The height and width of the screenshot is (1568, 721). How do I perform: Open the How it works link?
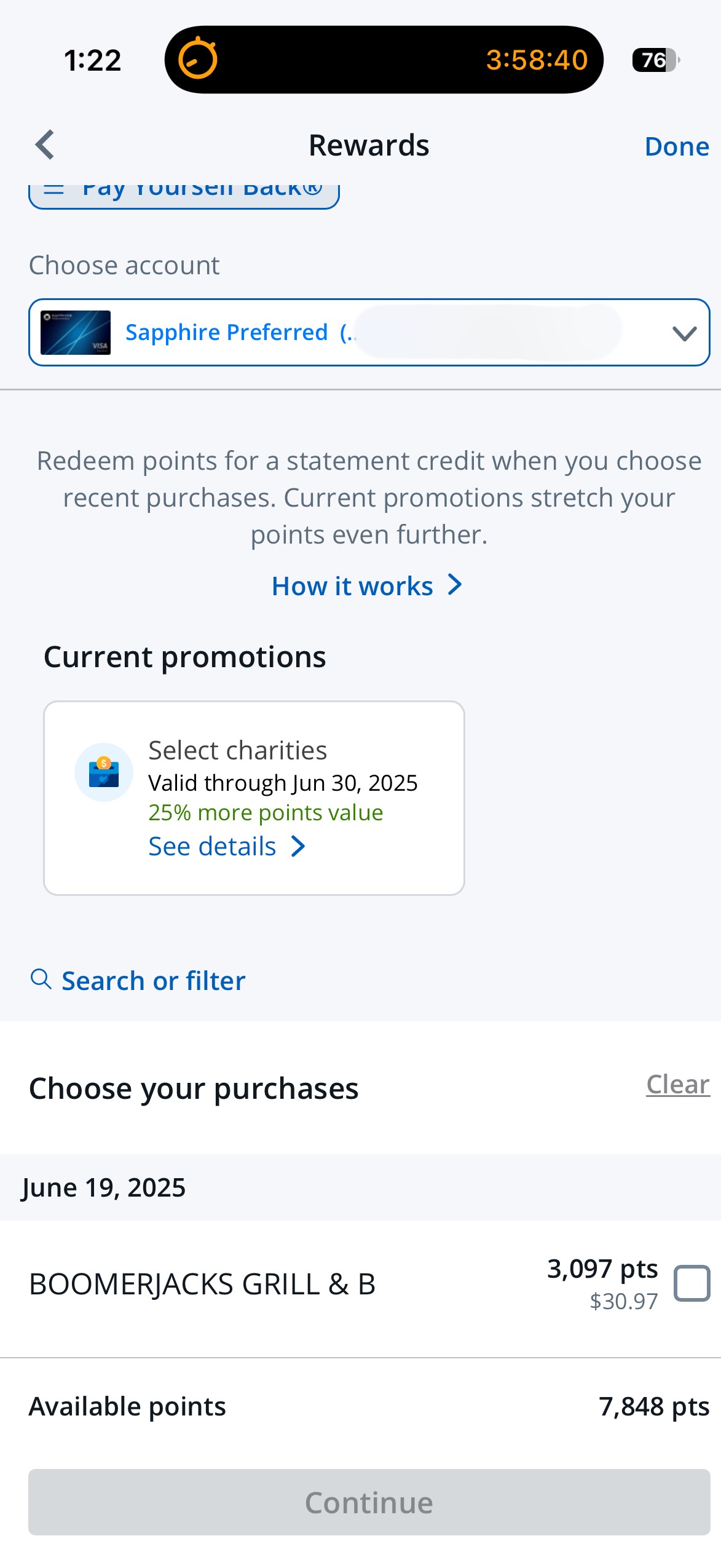(367, 585)
